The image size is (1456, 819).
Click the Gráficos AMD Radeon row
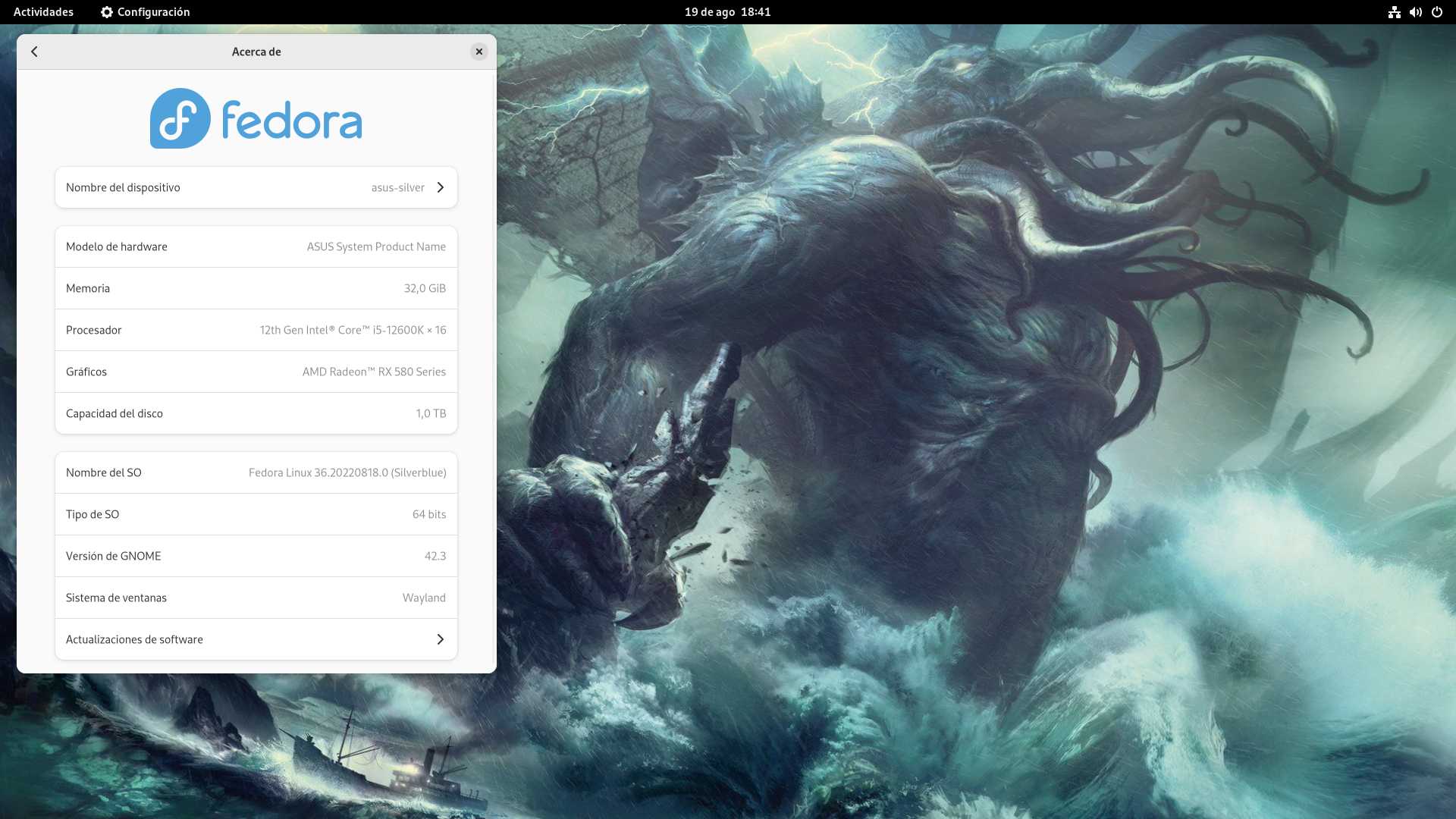256,372
